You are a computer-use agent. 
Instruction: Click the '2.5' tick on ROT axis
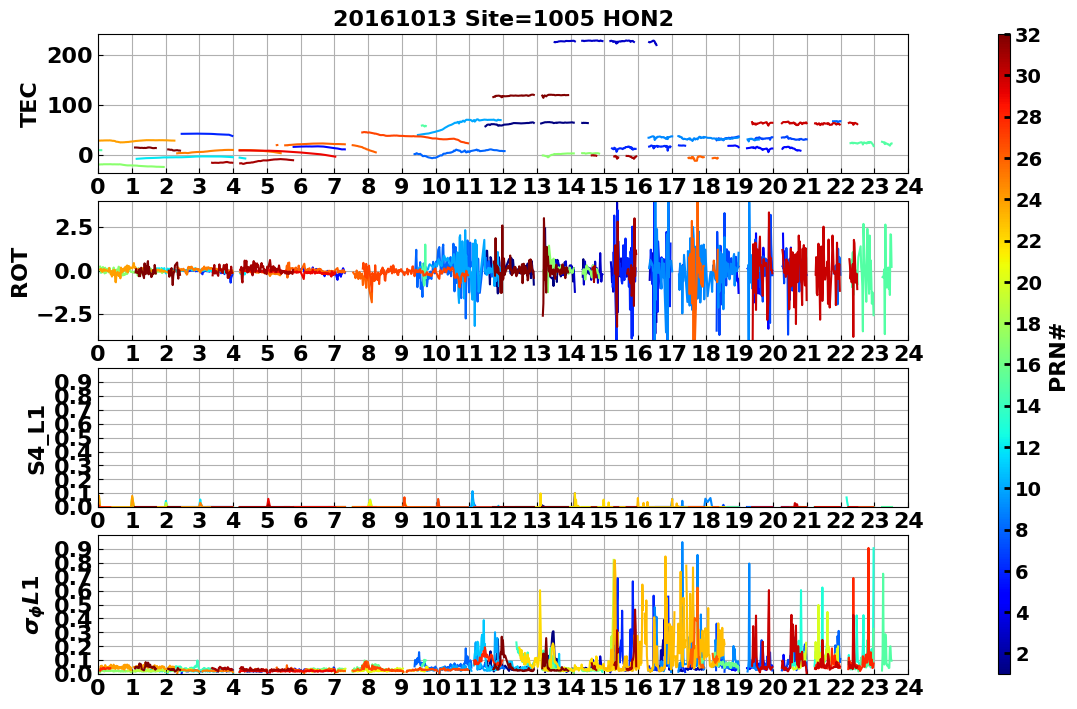(x=73, y=227)
